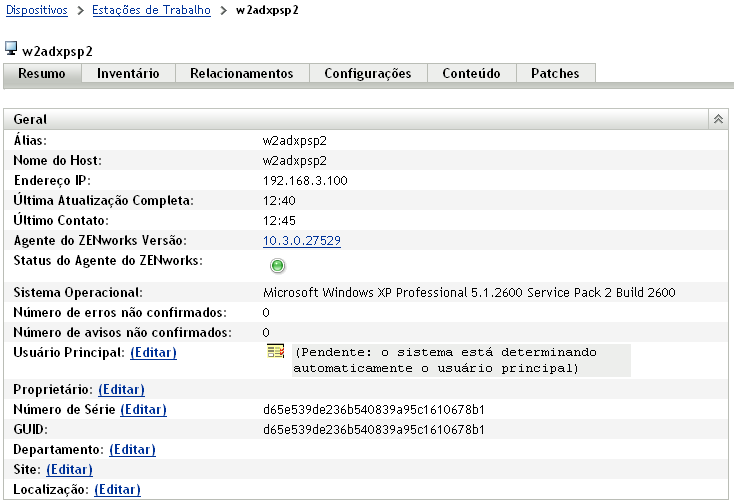The width and height of the screenshot is (734, 502).
Task: Click the GUID value d65e539de236b540839a95c1610678b1
Action: (374, 430)
